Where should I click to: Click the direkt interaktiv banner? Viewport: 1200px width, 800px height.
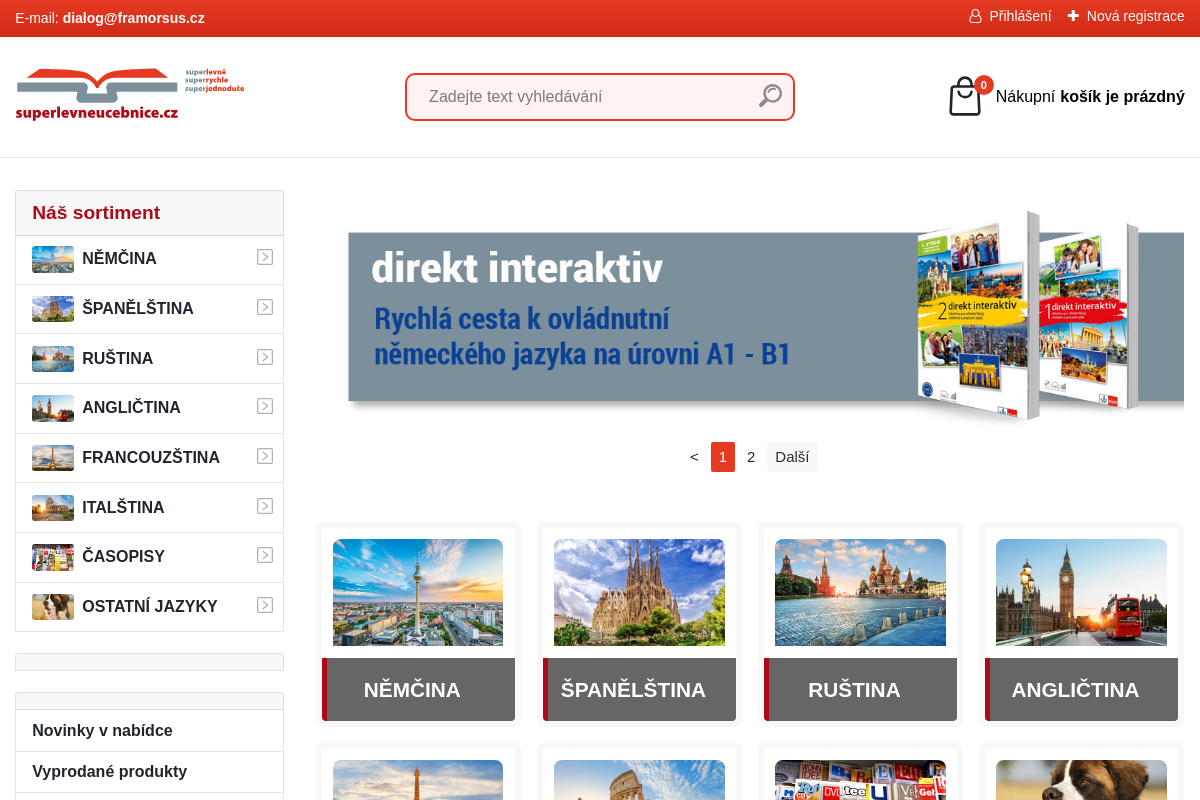(765, 317)
